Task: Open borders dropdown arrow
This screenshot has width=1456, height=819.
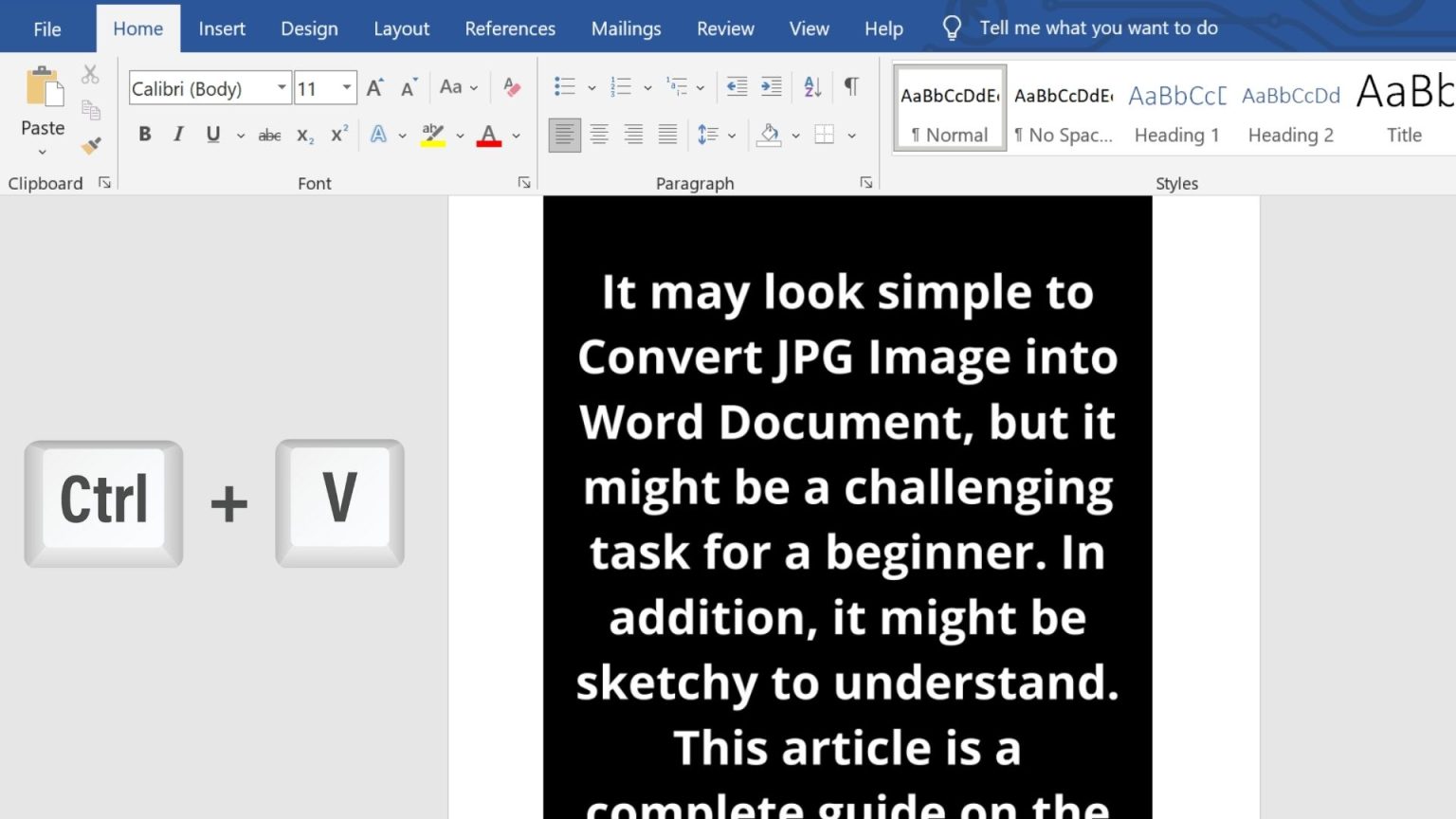Action: [851, 136]
